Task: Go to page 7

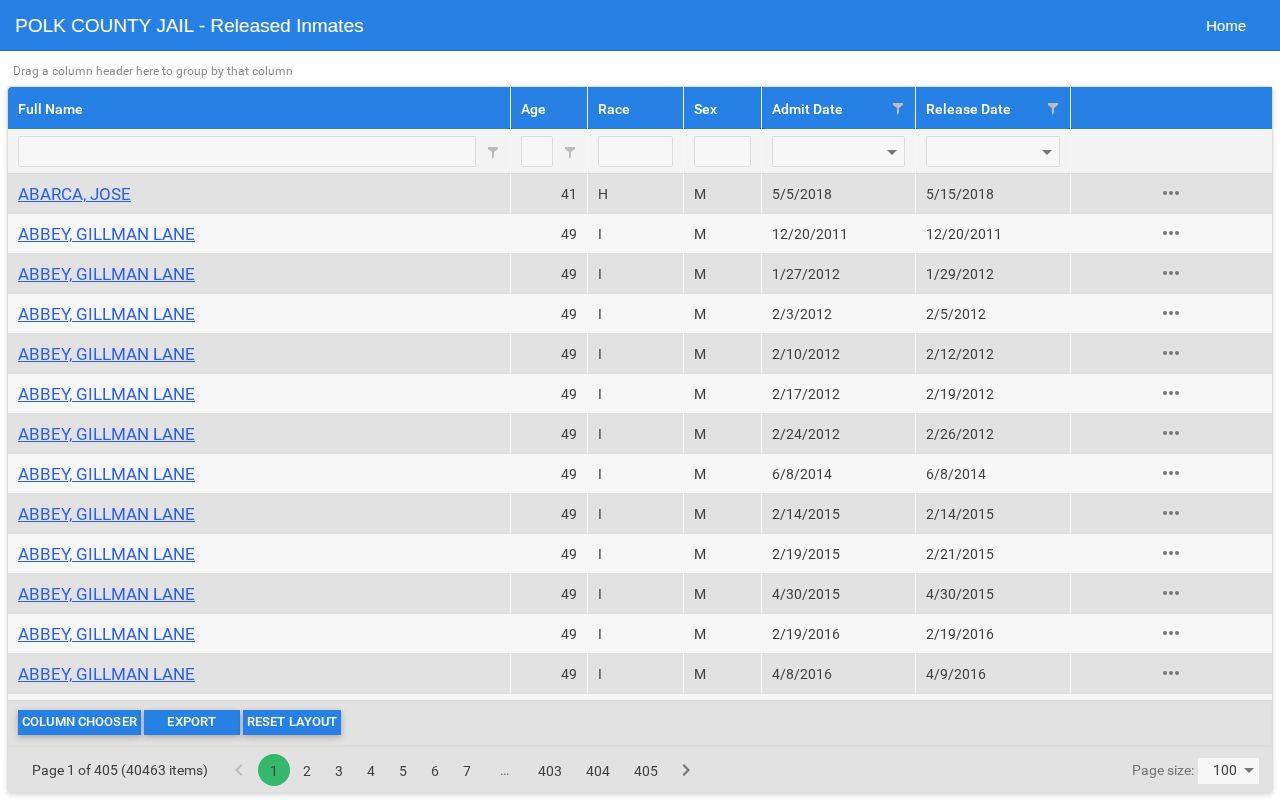Action: click(x=467, y=770)
